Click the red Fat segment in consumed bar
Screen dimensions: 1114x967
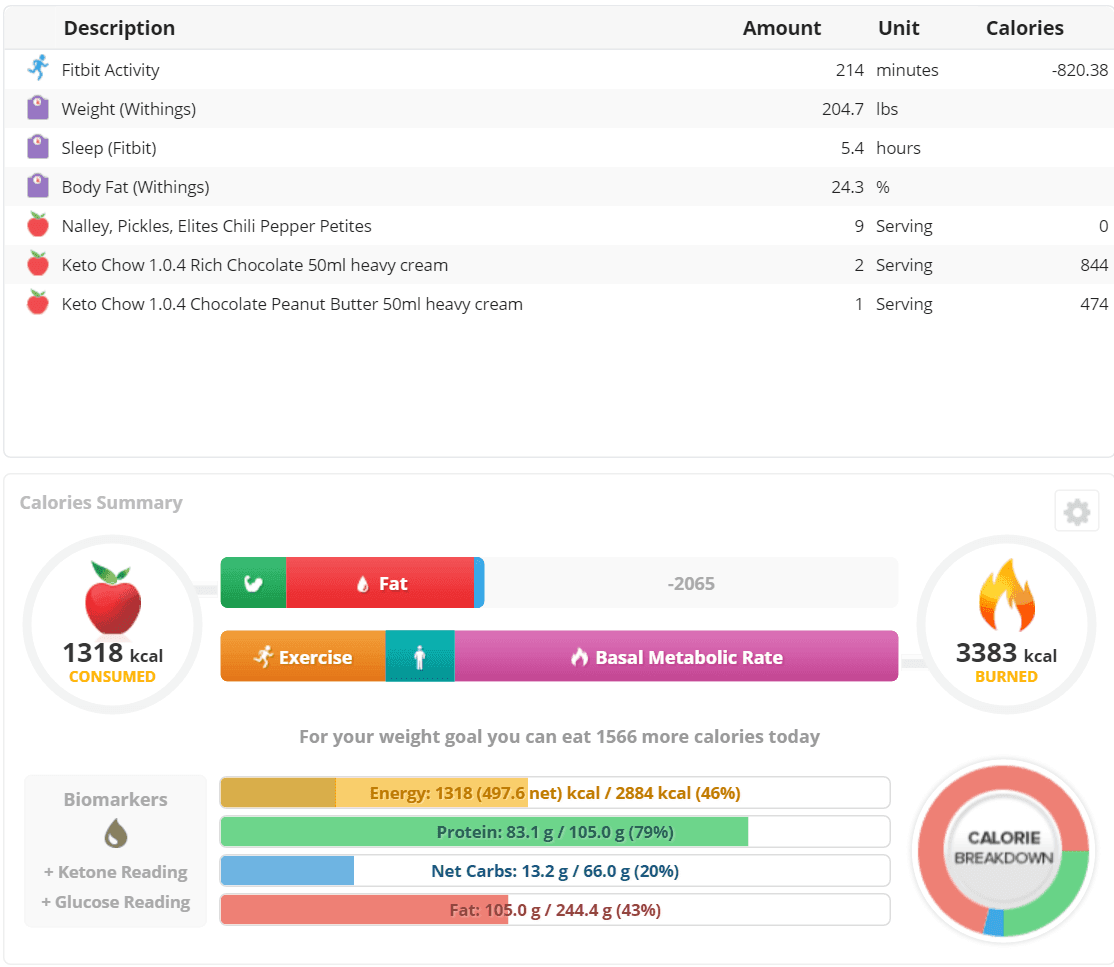point(380,584)
